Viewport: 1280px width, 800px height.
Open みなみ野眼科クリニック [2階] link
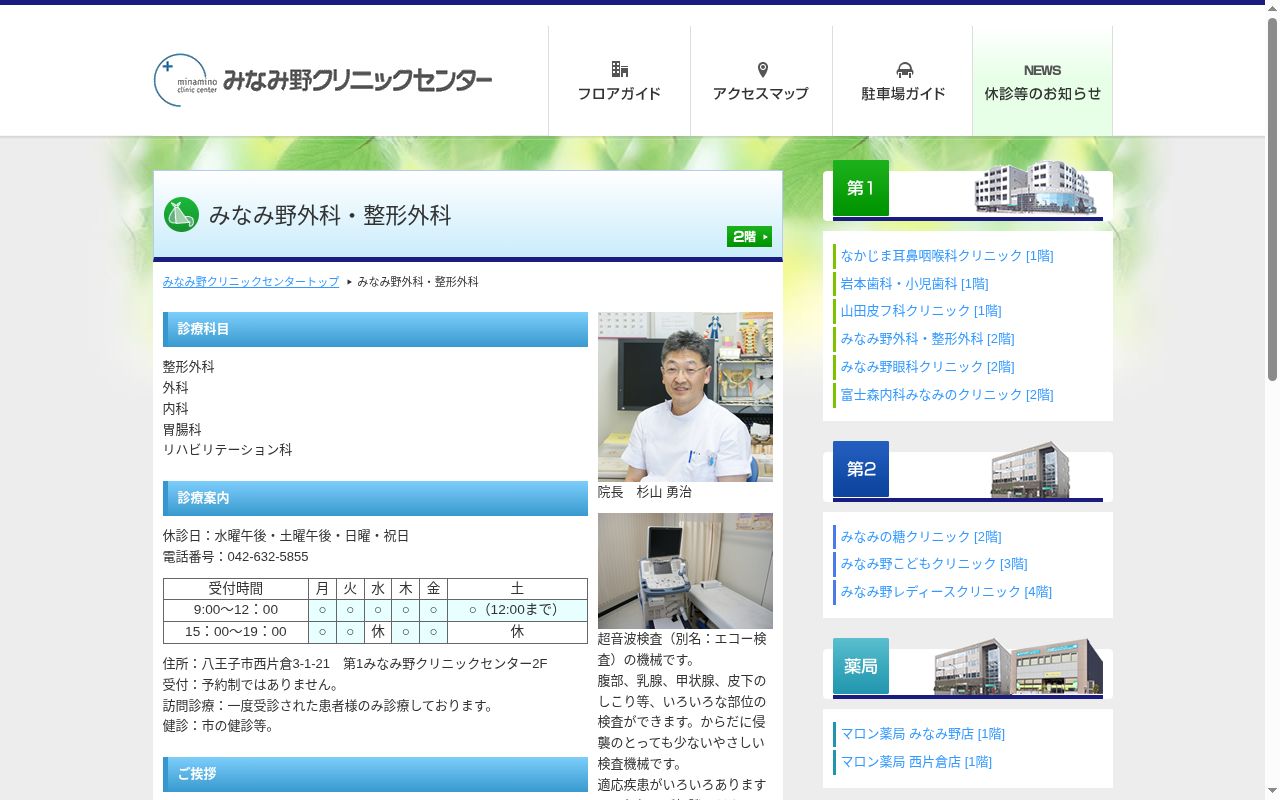coord(927,367)
